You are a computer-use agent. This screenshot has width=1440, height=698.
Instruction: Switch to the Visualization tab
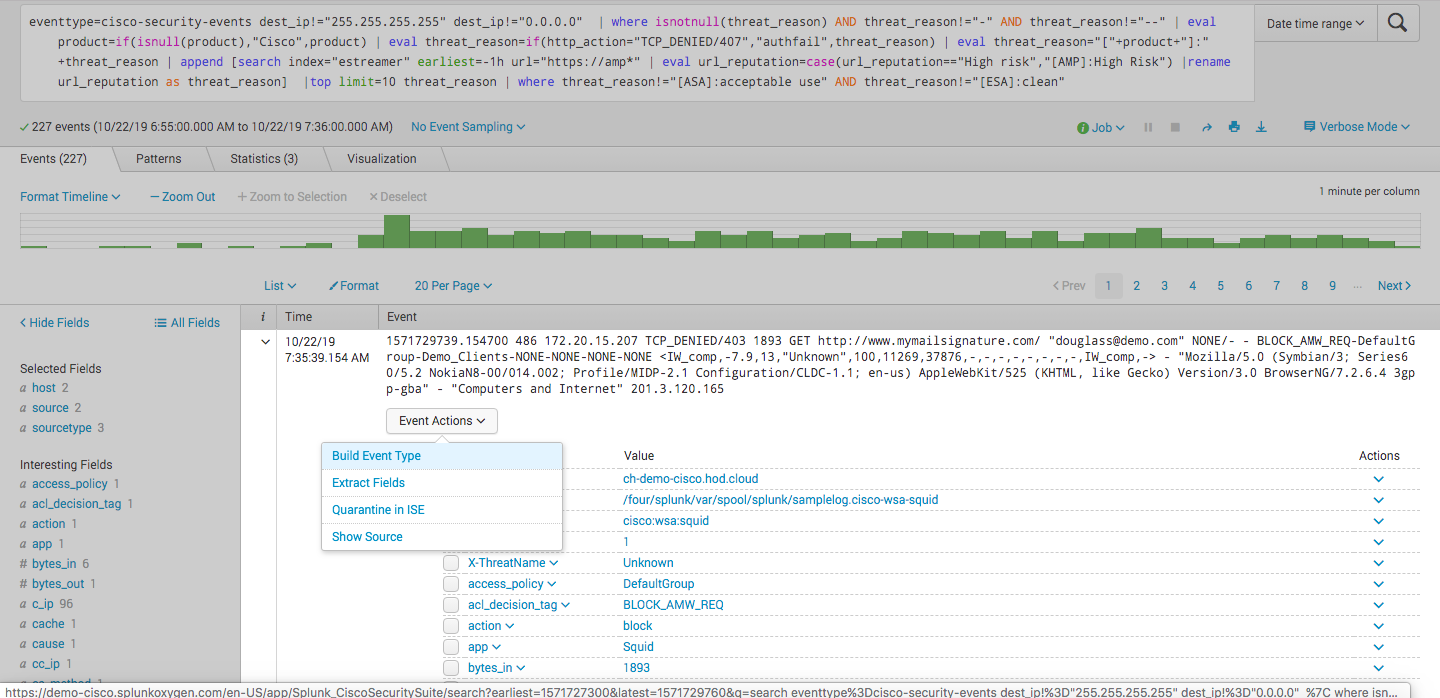click(x=382, y=159)
